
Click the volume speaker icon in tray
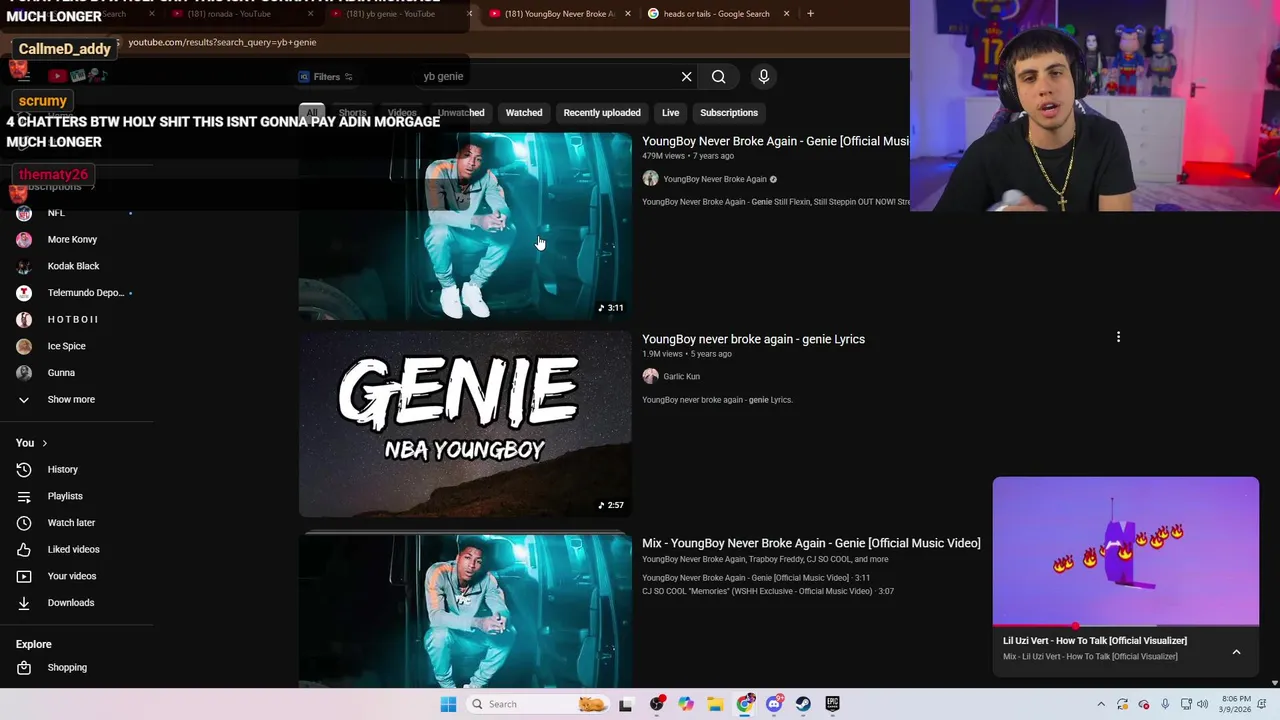pyautogui.click(x=1202, y=704)
